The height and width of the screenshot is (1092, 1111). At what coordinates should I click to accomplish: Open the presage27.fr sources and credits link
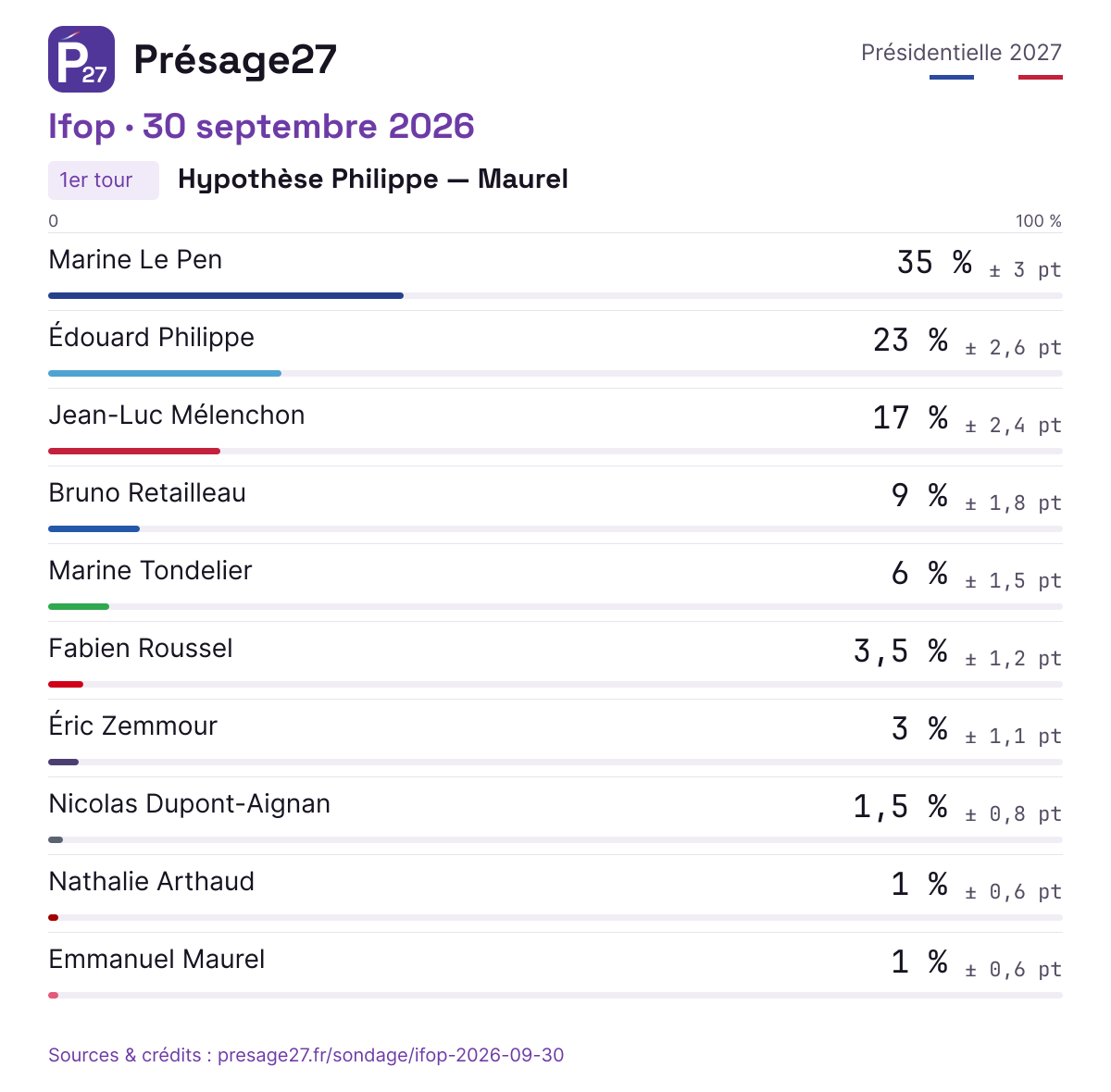[306, 1055]
